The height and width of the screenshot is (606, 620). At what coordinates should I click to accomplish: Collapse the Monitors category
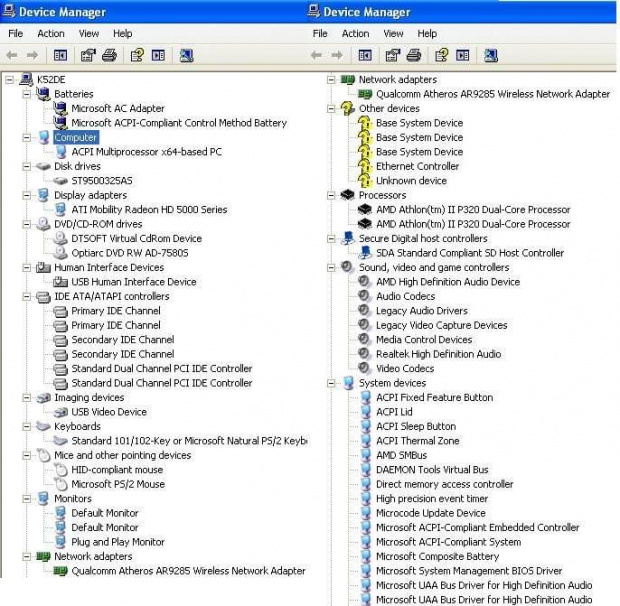tap(26, 499)
